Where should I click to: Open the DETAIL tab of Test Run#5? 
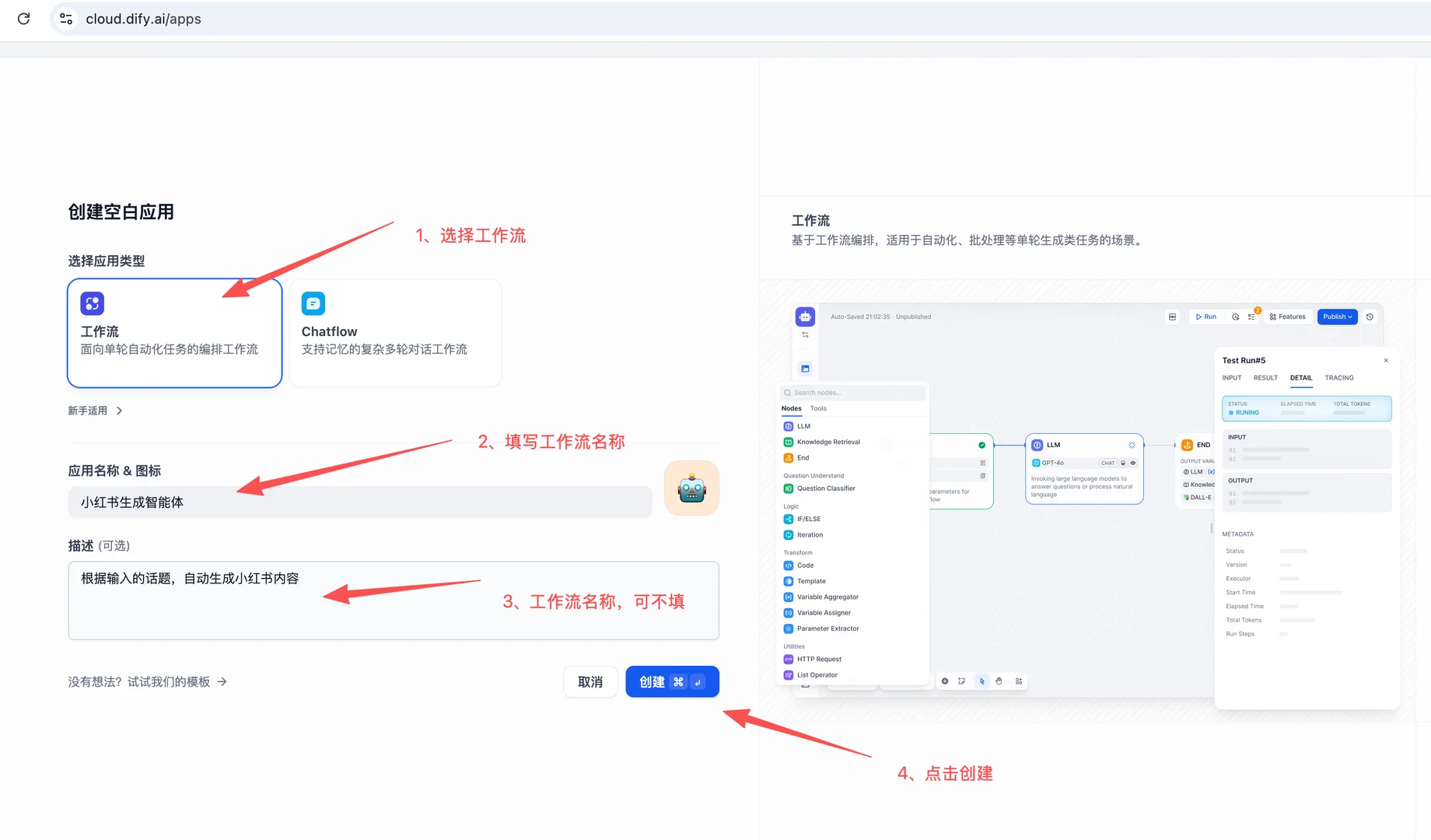click(1301, 378)
